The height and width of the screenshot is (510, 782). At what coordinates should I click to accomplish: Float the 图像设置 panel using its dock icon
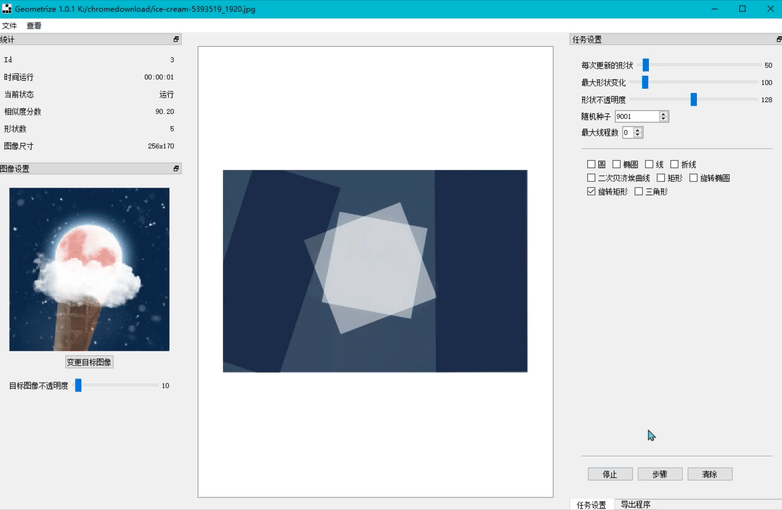(176, 169)
